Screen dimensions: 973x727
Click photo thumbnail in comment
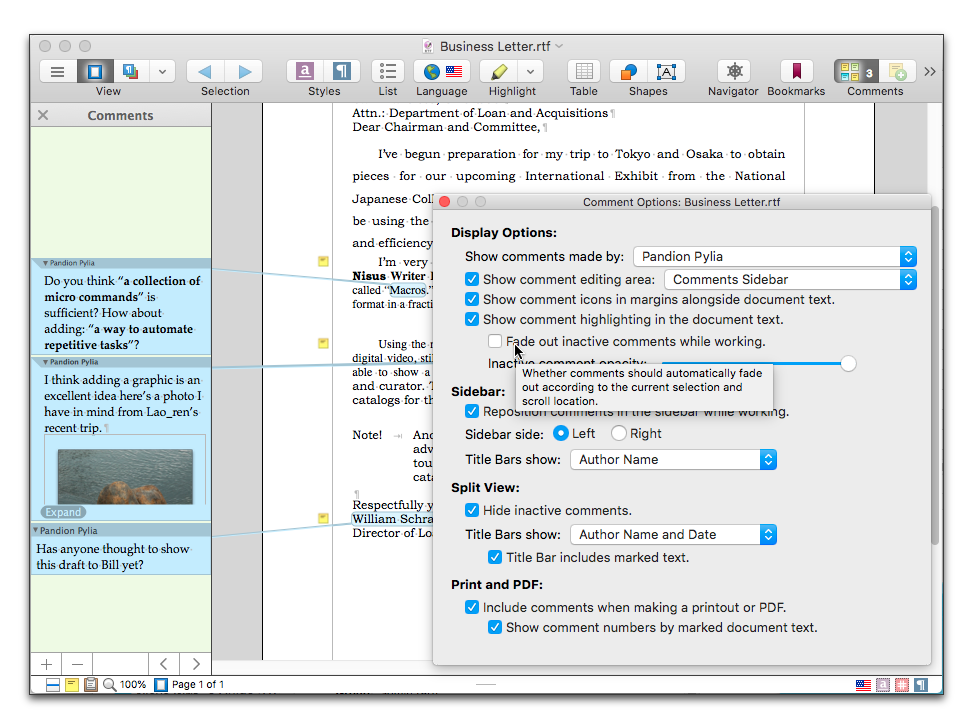(x=125, y=476)
